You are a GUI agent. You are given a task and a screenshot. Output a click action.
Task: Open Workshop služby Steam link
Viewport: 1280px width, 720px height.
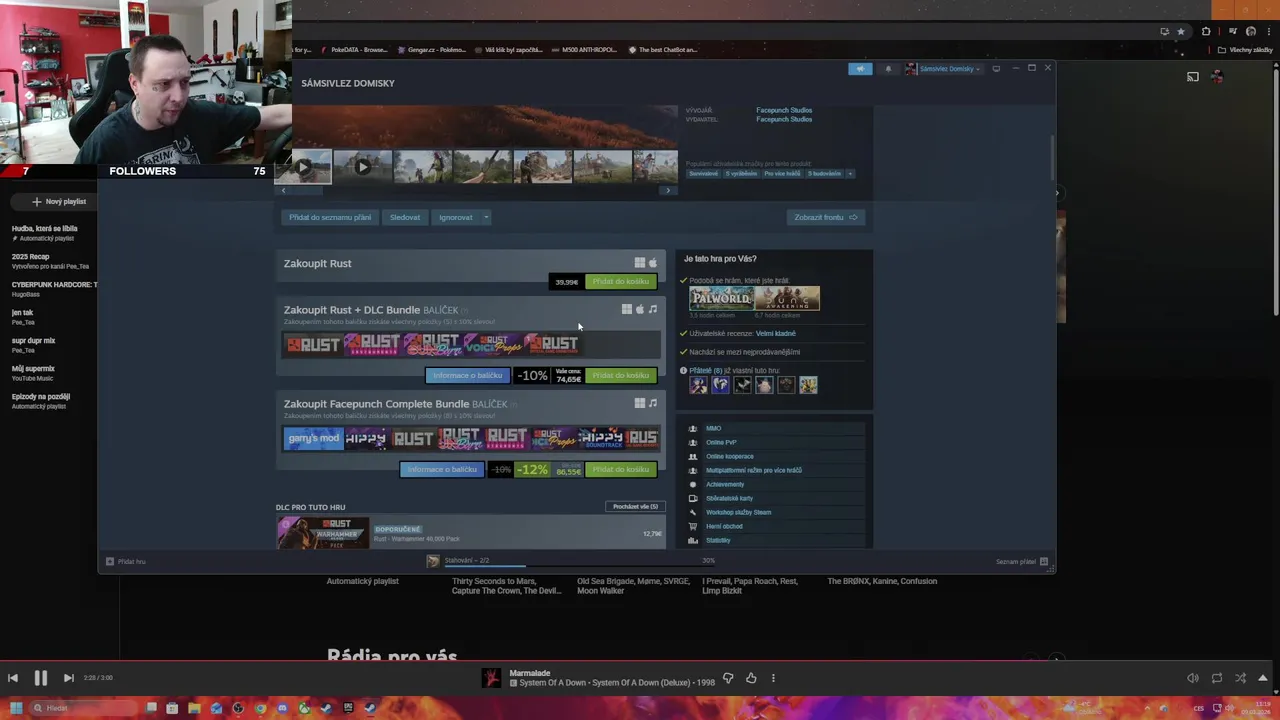(738, 513)
